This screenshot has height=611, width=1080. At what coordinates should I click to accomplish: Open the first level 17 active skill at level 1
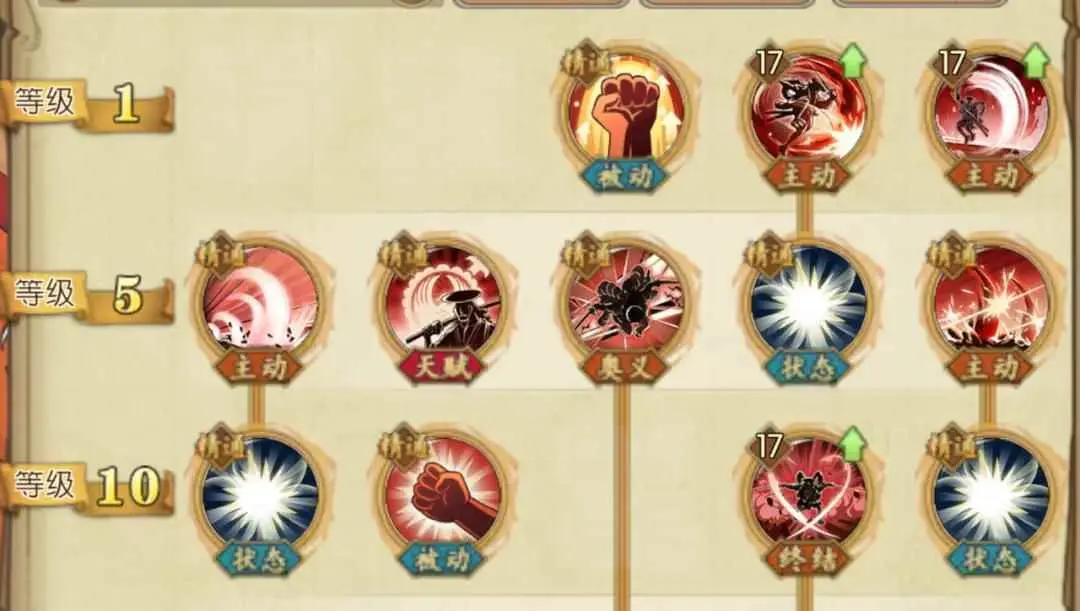809,114
